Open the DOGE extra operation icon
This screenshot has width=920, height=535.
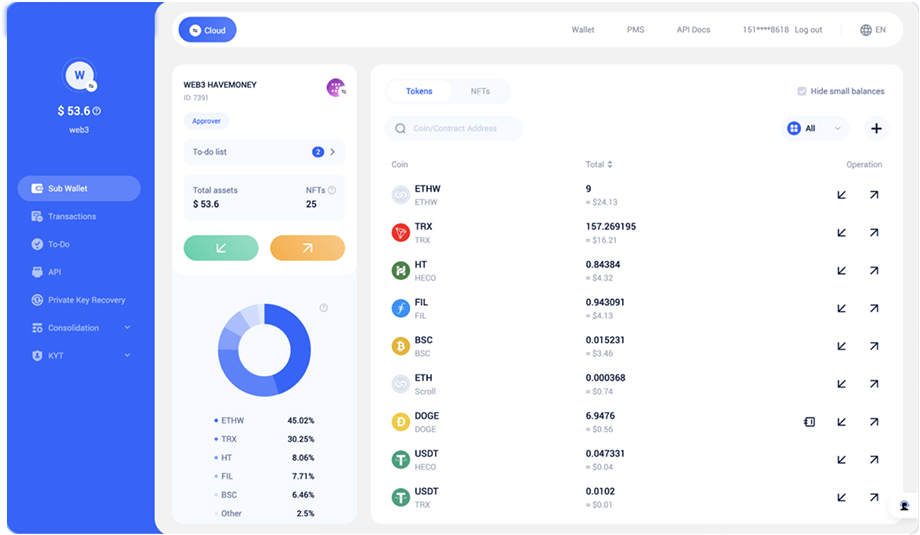pyautogui.click(x=809, y=422)
